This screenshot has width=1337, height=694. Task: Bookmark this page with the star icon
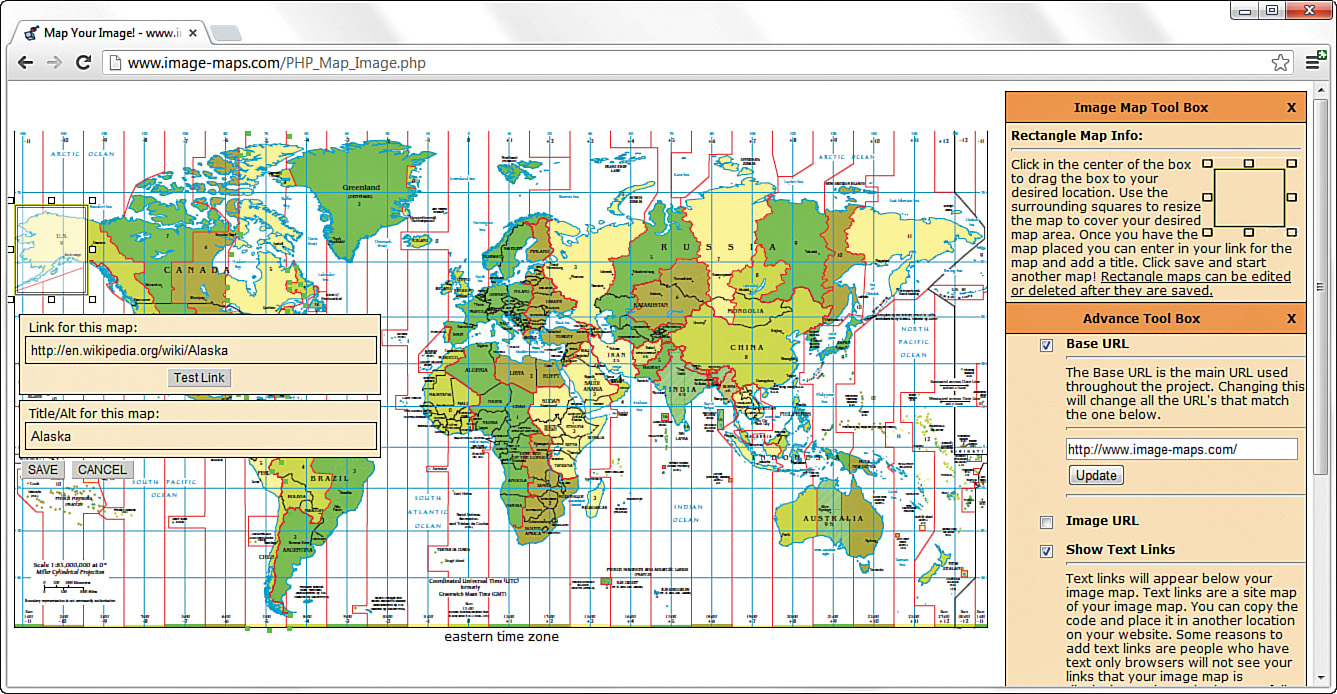pos(1280,61)
